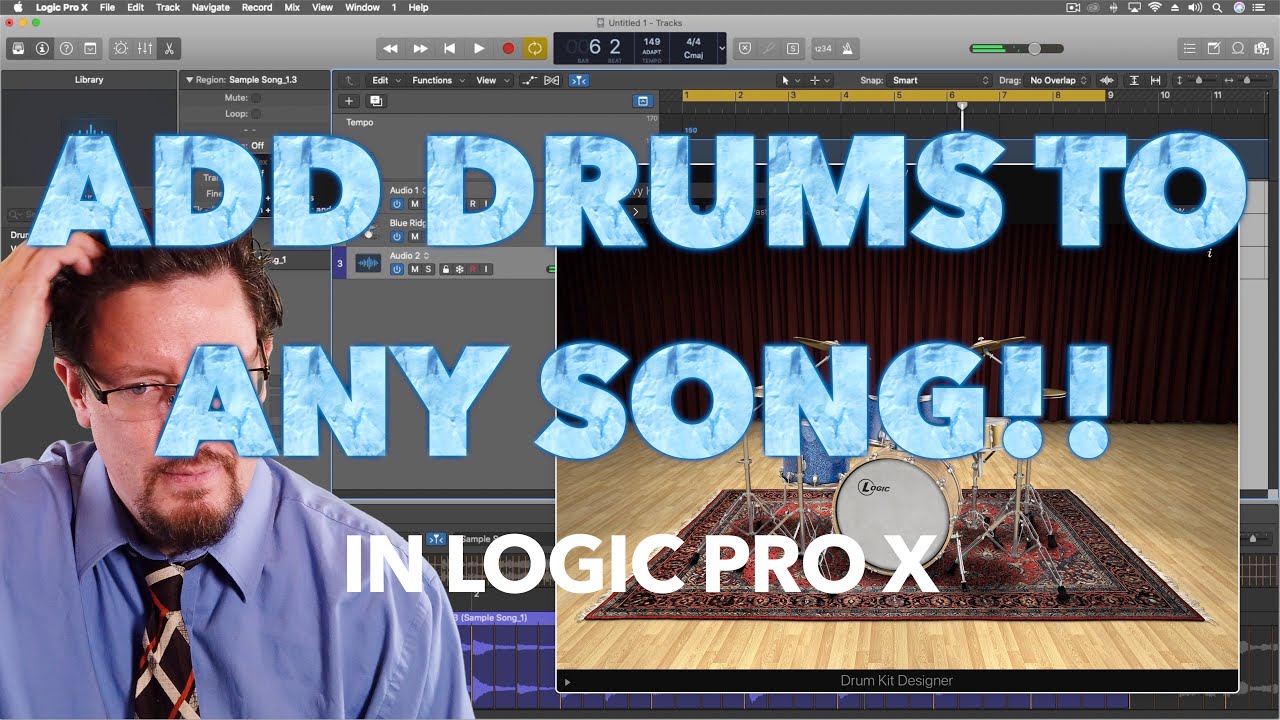
Task: Go to beginning with transport button
Action: (x=449, y=48)
